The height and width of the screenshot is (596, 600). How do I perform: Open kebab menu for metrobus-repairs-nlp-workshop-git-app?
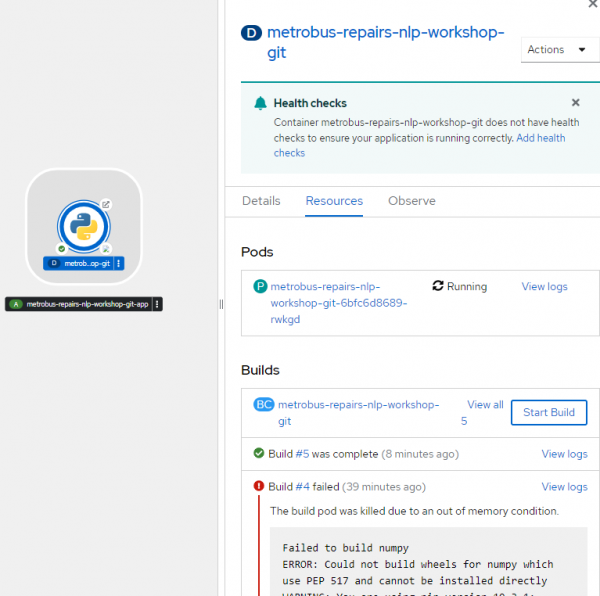click(157, 304)
